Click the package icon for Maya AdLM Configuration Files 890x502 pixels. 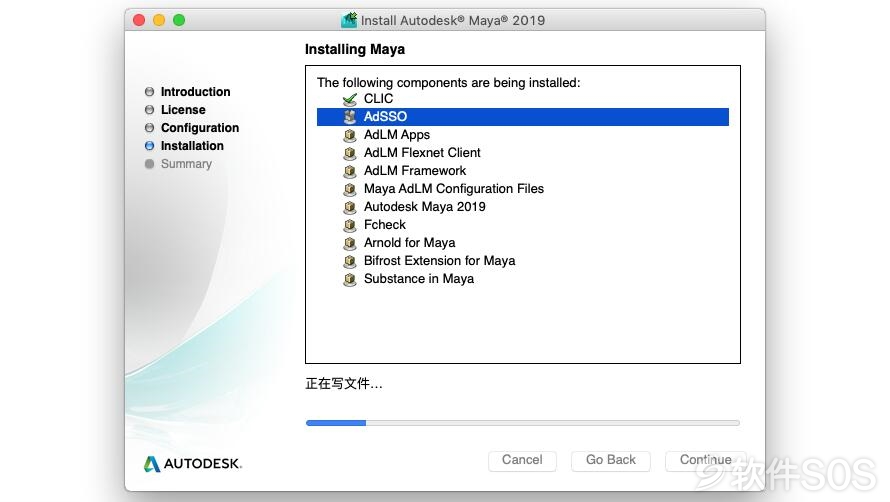[x=350, y=189]
